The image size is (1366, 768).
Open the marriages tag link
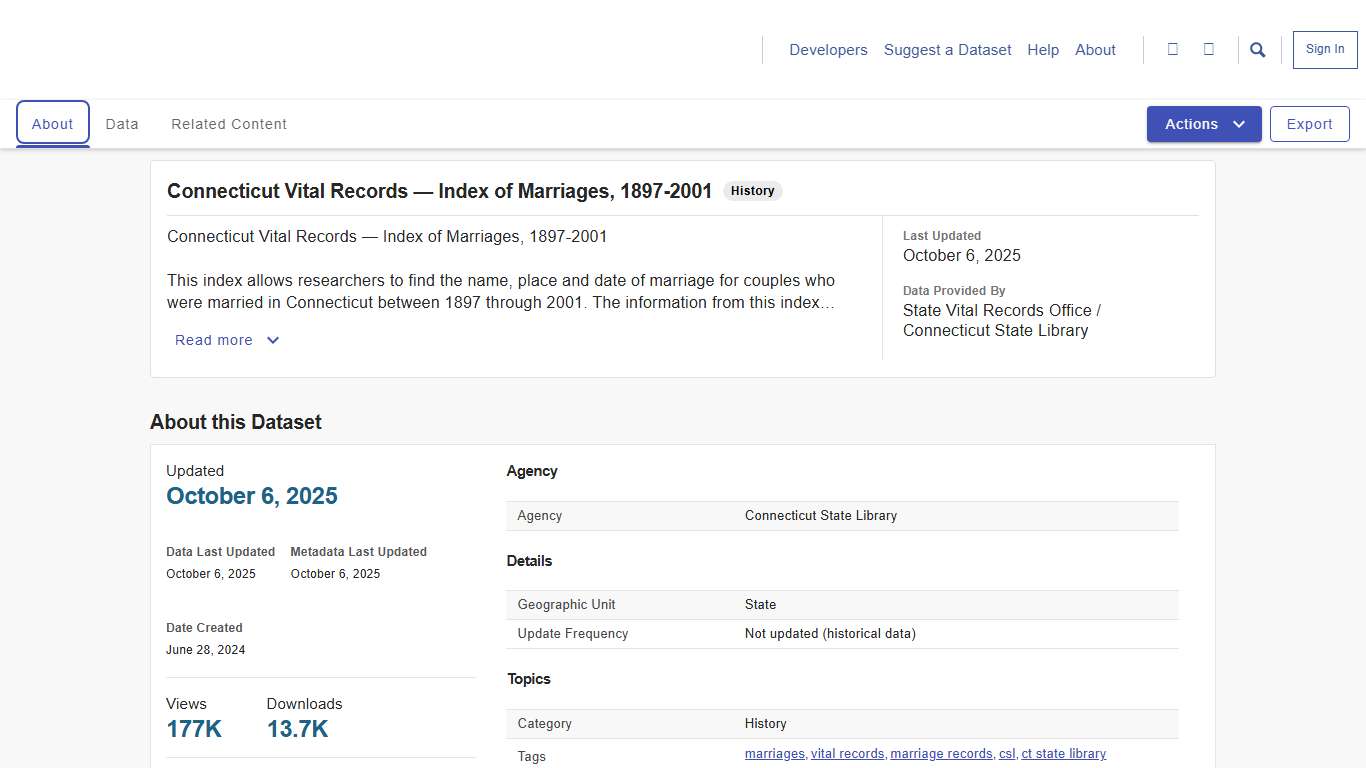click(774, 753)
